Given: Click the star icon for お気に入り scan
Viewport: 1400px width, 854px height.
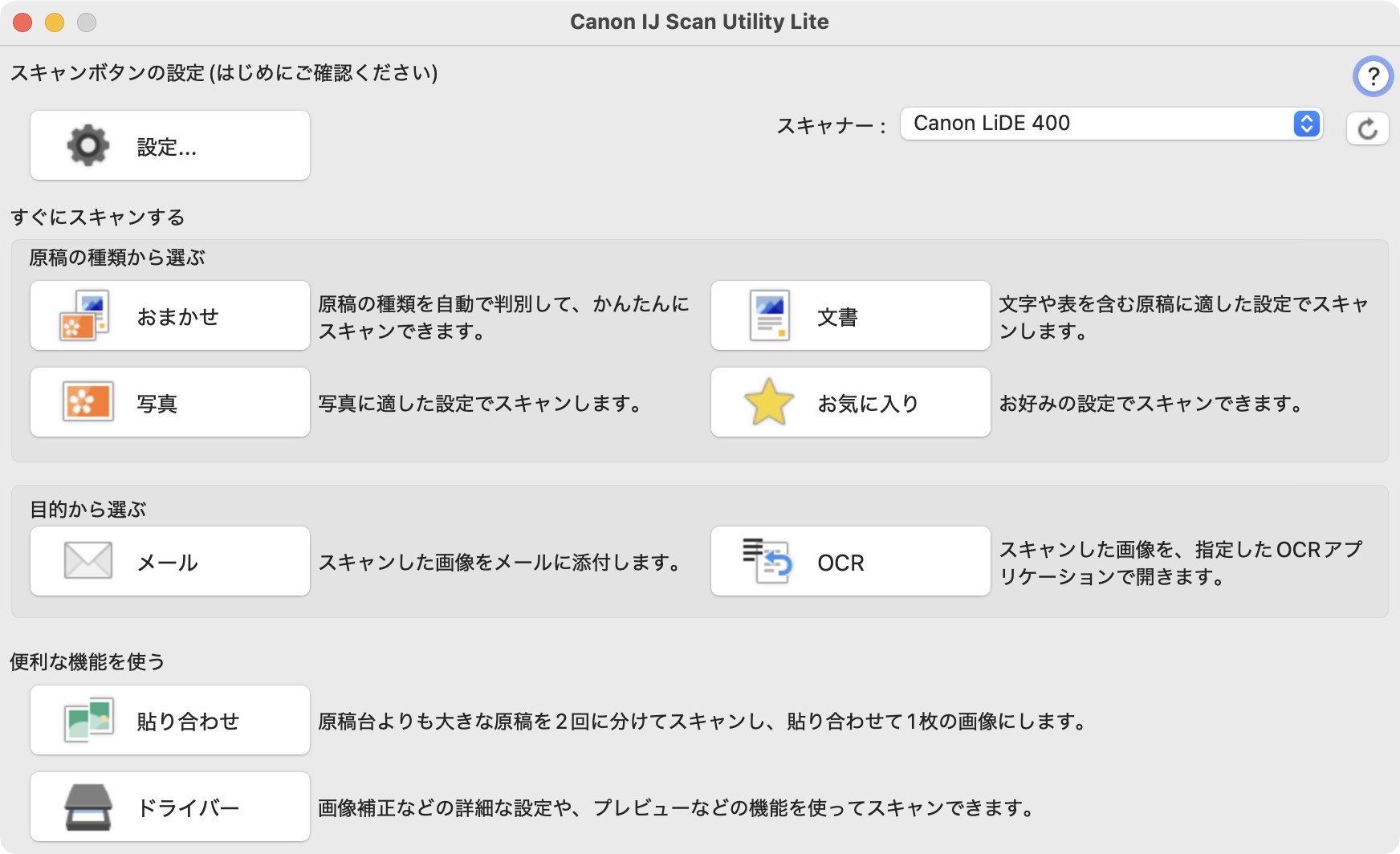Looking at the screenshot, I should (768, 401).
